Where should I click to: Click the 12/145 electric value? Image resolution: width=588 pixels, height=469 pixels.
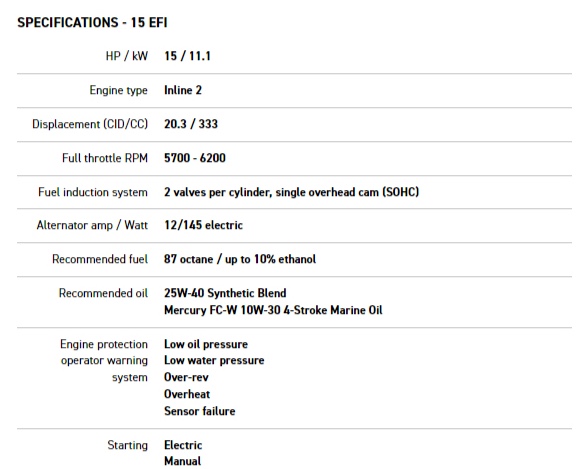204,225
